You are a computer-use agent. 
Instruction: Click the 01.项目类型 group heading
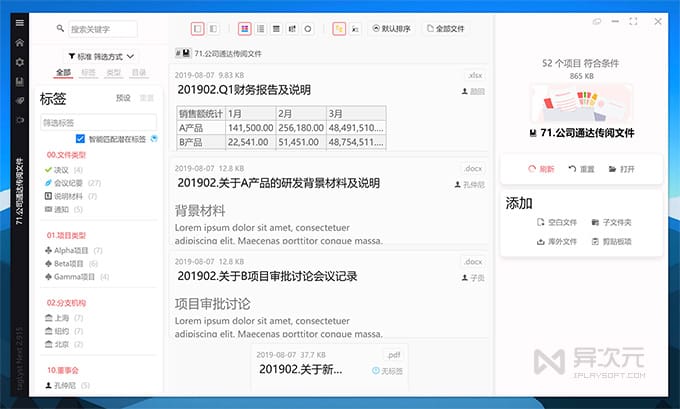[x=66, y=236]
